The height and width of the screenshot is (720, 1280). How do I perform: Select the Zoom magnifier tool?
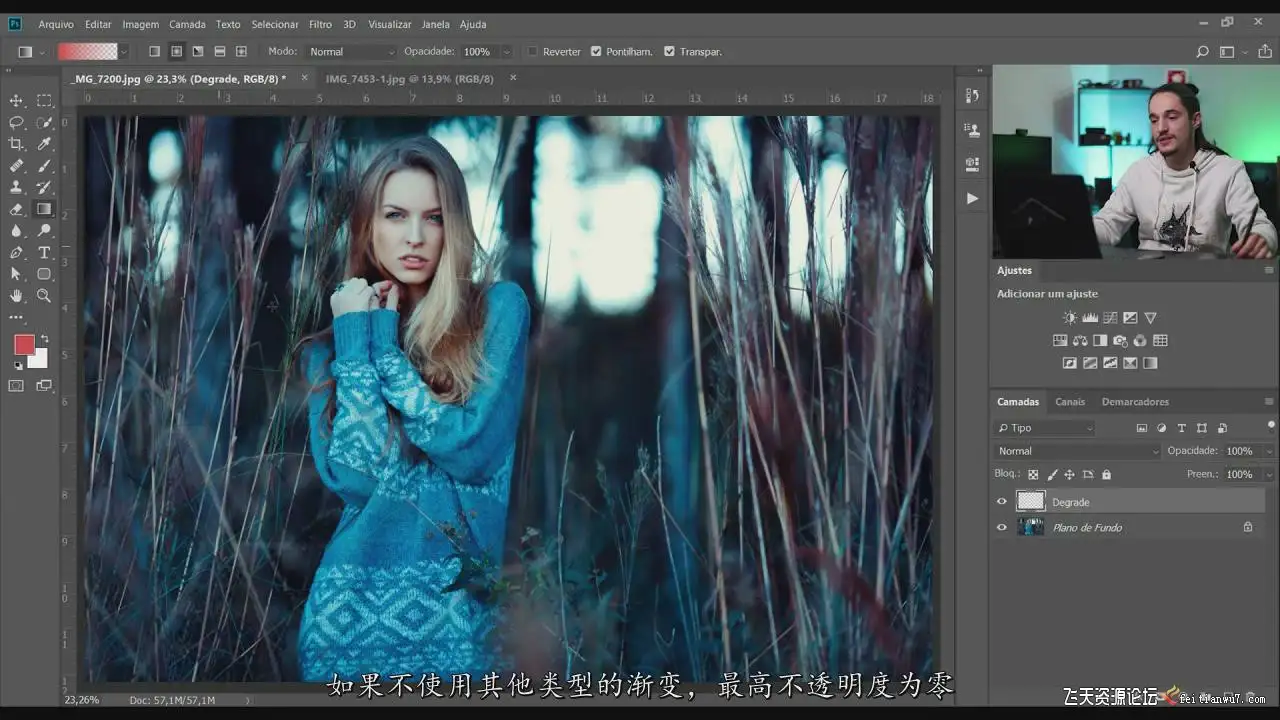pyautogui.click(x=44, y=296)
